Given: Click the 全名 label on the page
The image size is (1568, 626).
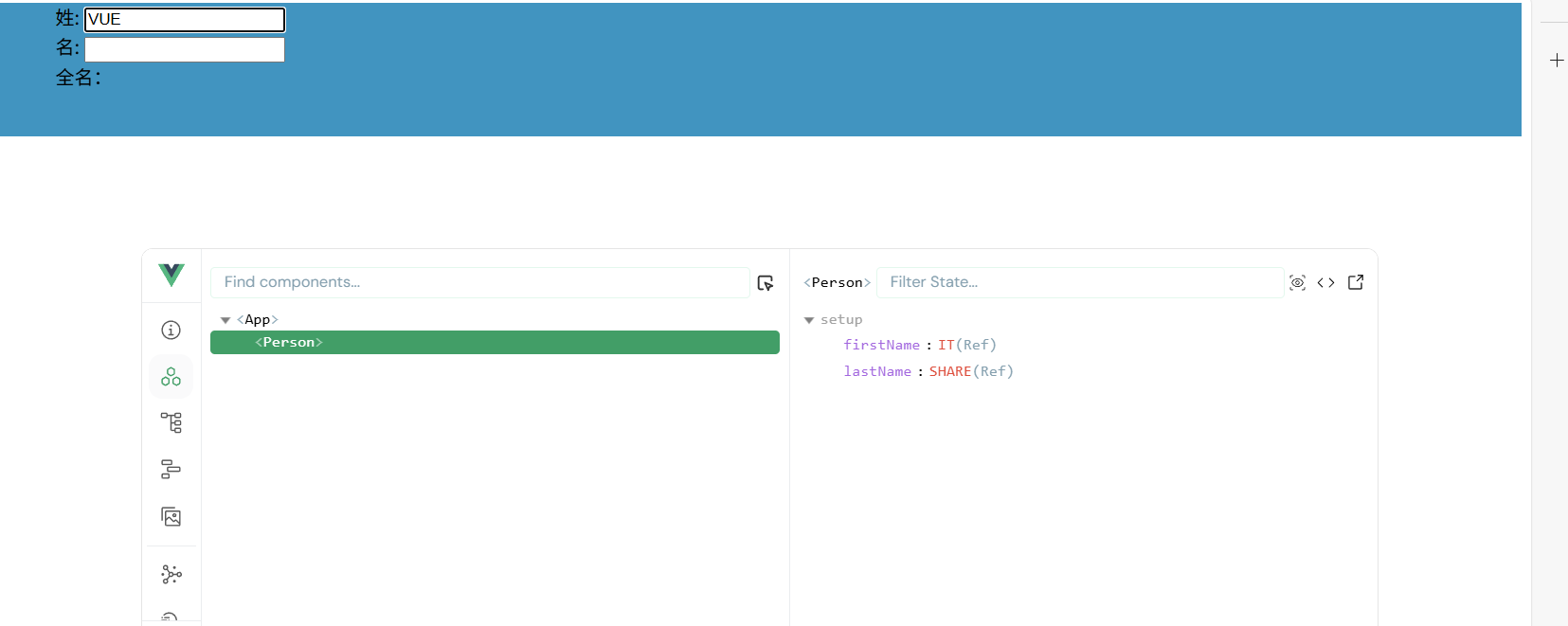Looking at the screenshot, I should [x=78, y=78].
